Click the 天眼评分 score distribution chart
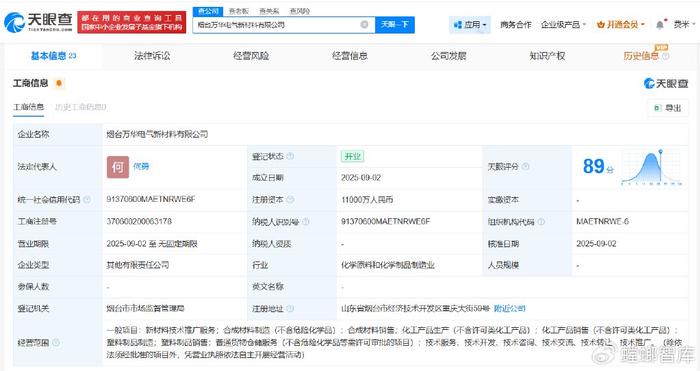The image size is (700, 371). tap(652, 167)
